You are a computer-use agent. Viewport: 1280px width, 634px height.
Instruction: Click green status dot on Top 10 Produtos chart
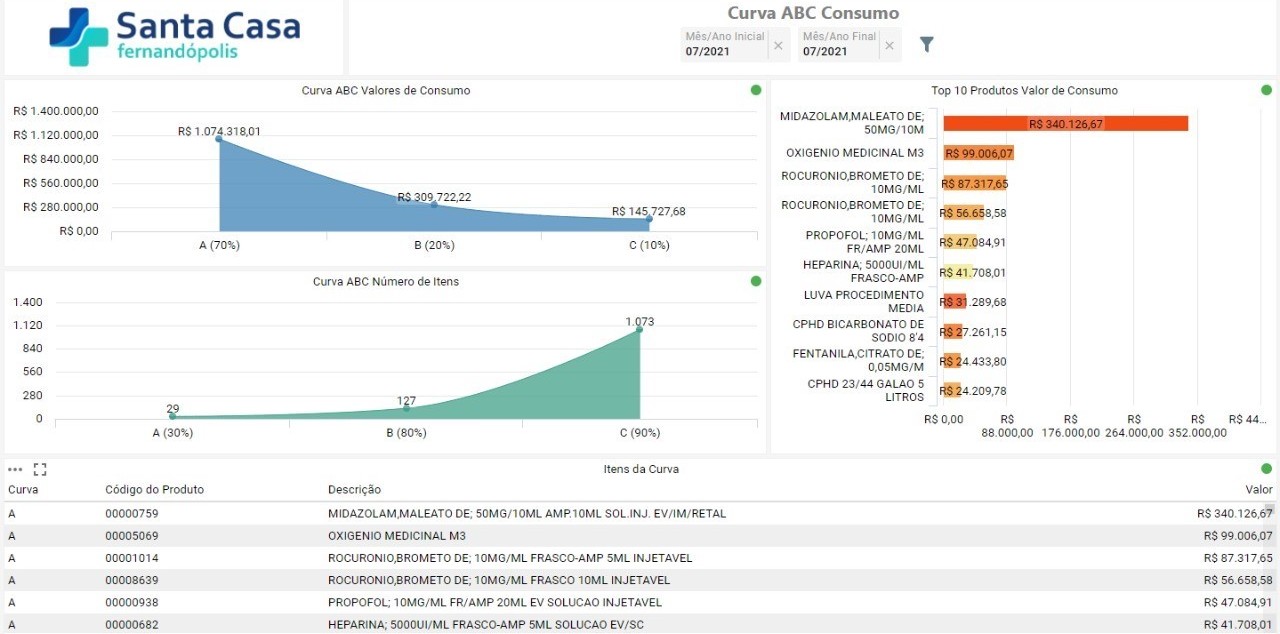click(1267, 90)
